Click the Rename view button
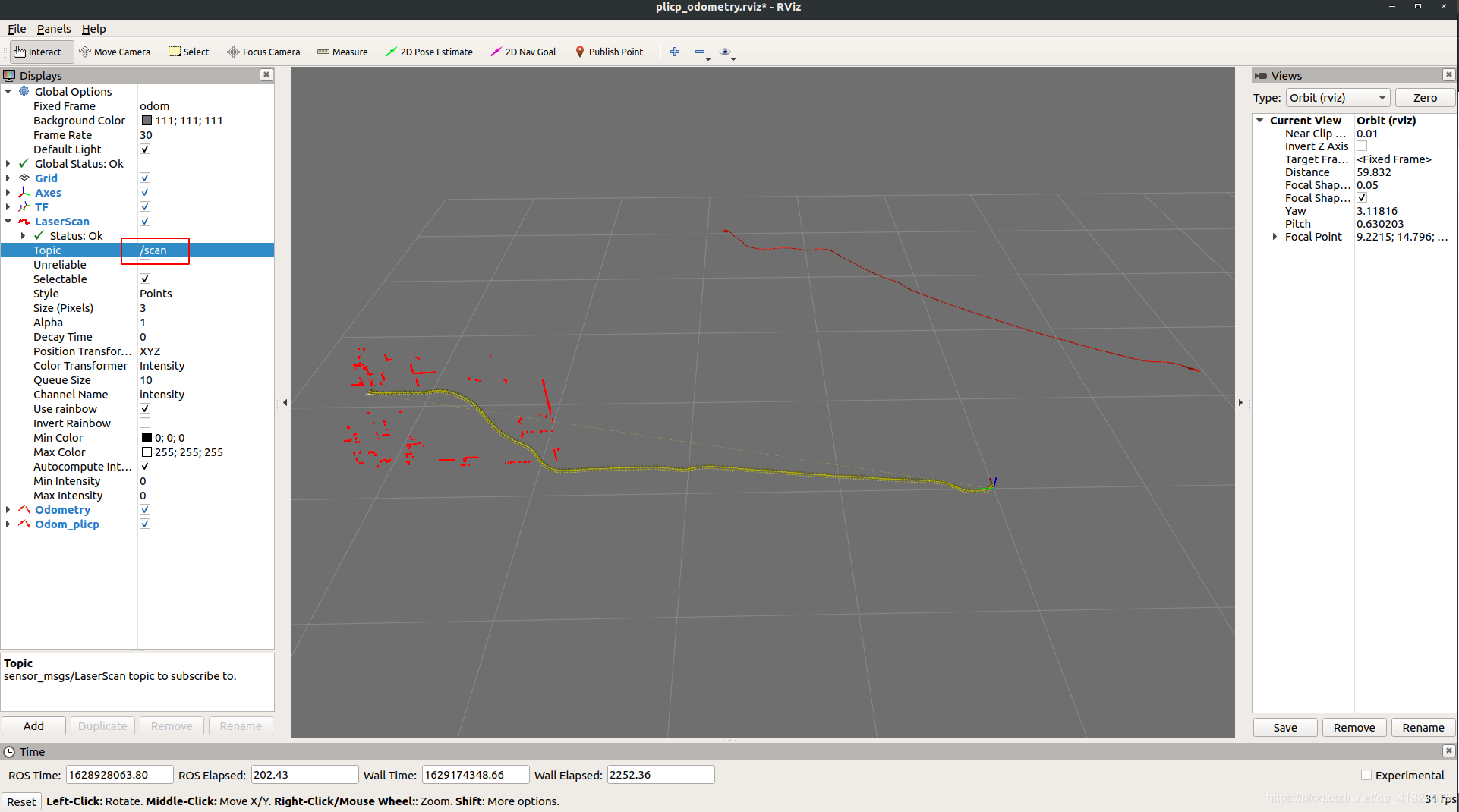This screenshot has height=812, width=1459. click(1423, 727)
